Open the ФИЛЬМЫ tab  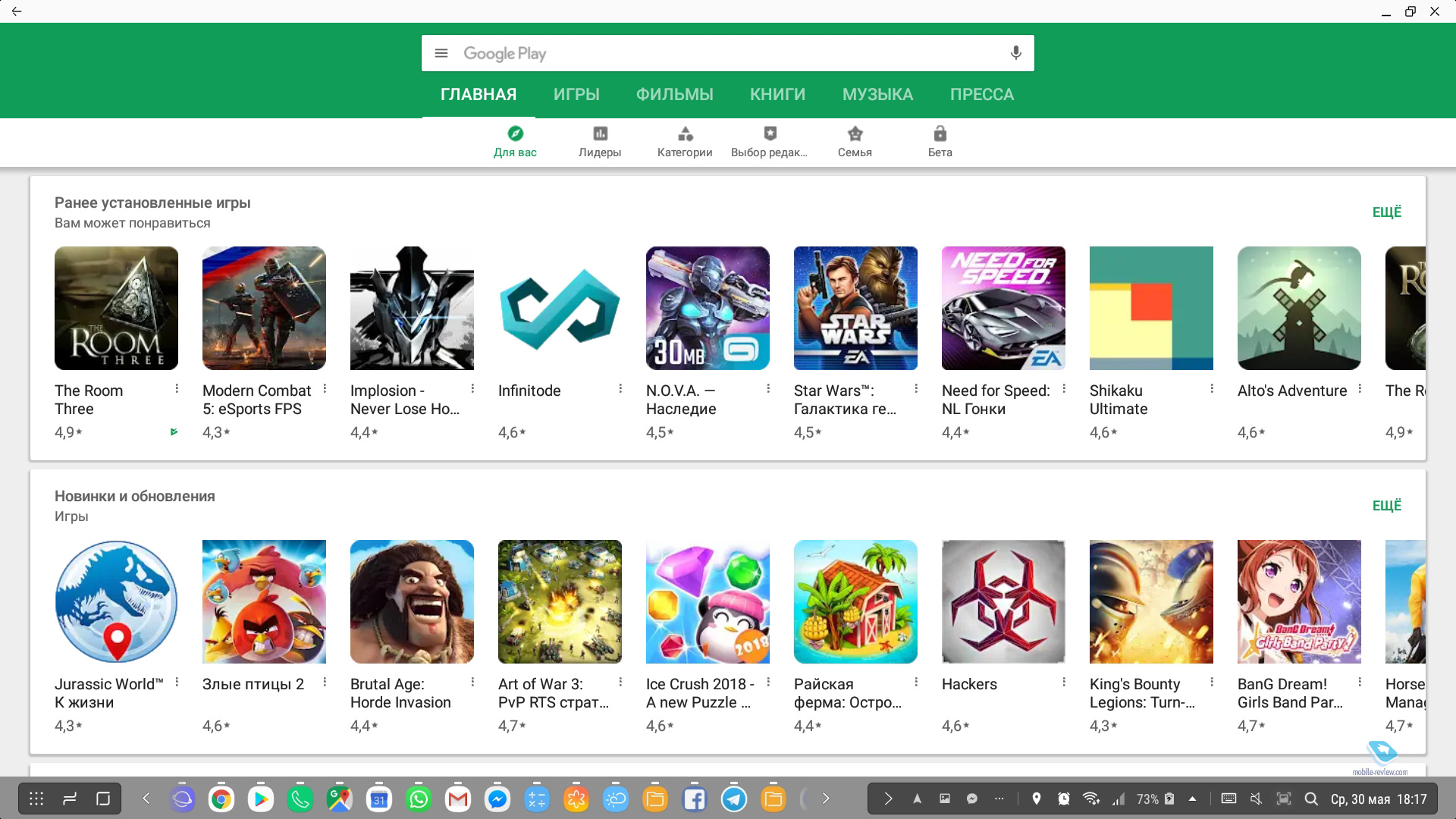675,95
